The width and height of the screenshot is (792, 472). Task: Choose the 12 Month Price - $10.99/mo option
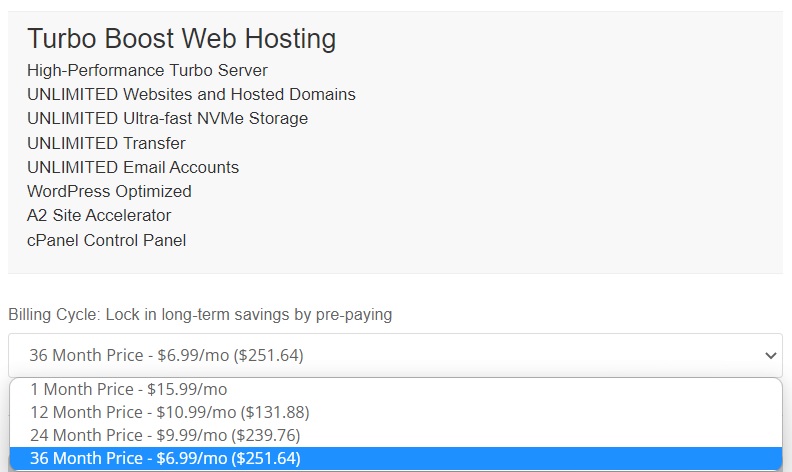pyautogui.click(x=395, y=412)
